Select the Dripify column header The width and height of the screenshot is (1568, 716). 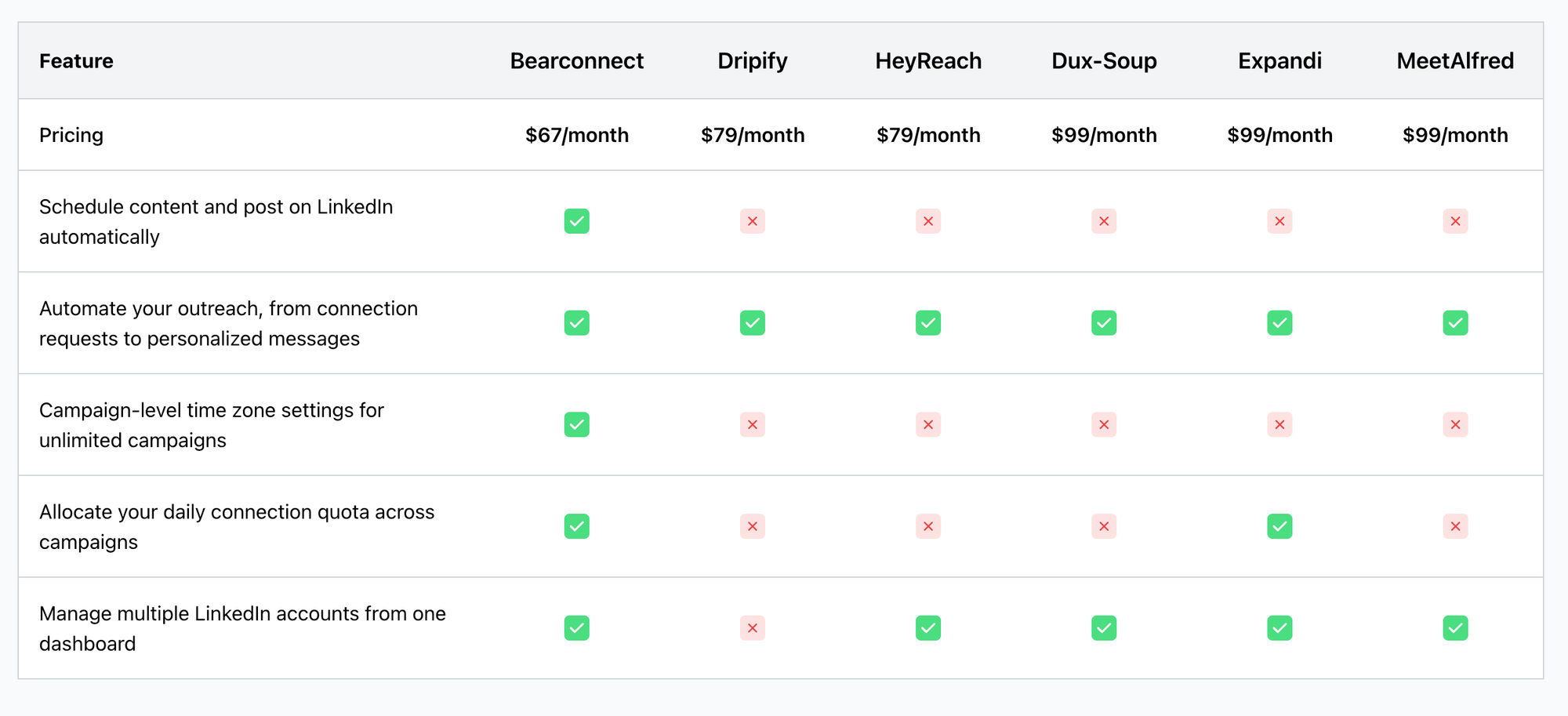752,61
